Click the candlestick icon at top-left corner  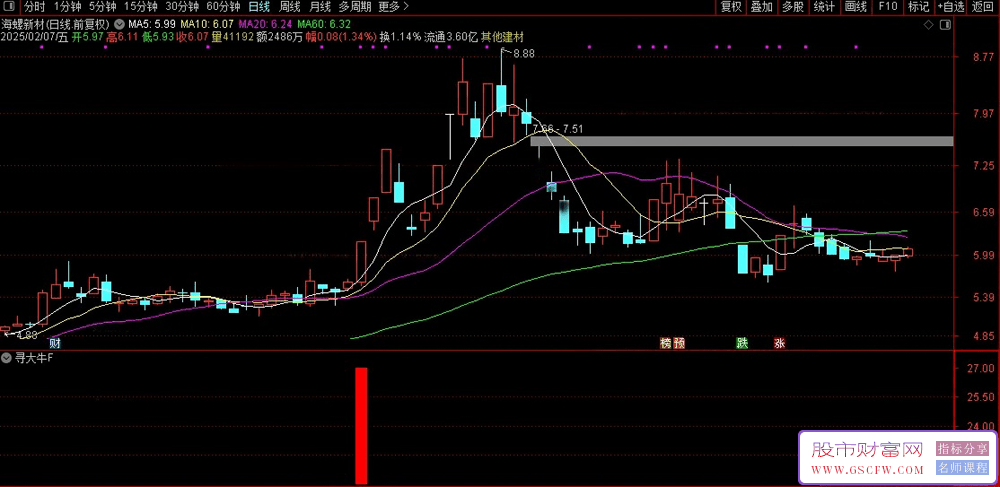(x=10, y=6)
